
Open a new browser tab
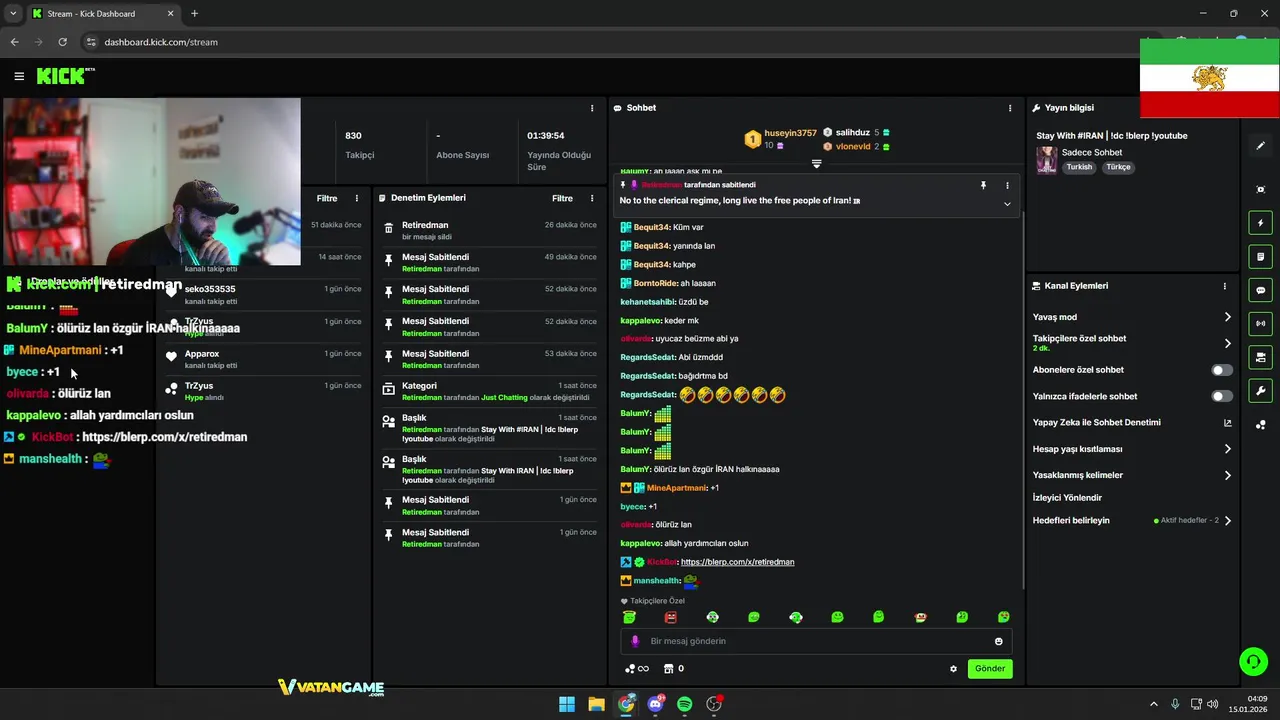(194, 13)
